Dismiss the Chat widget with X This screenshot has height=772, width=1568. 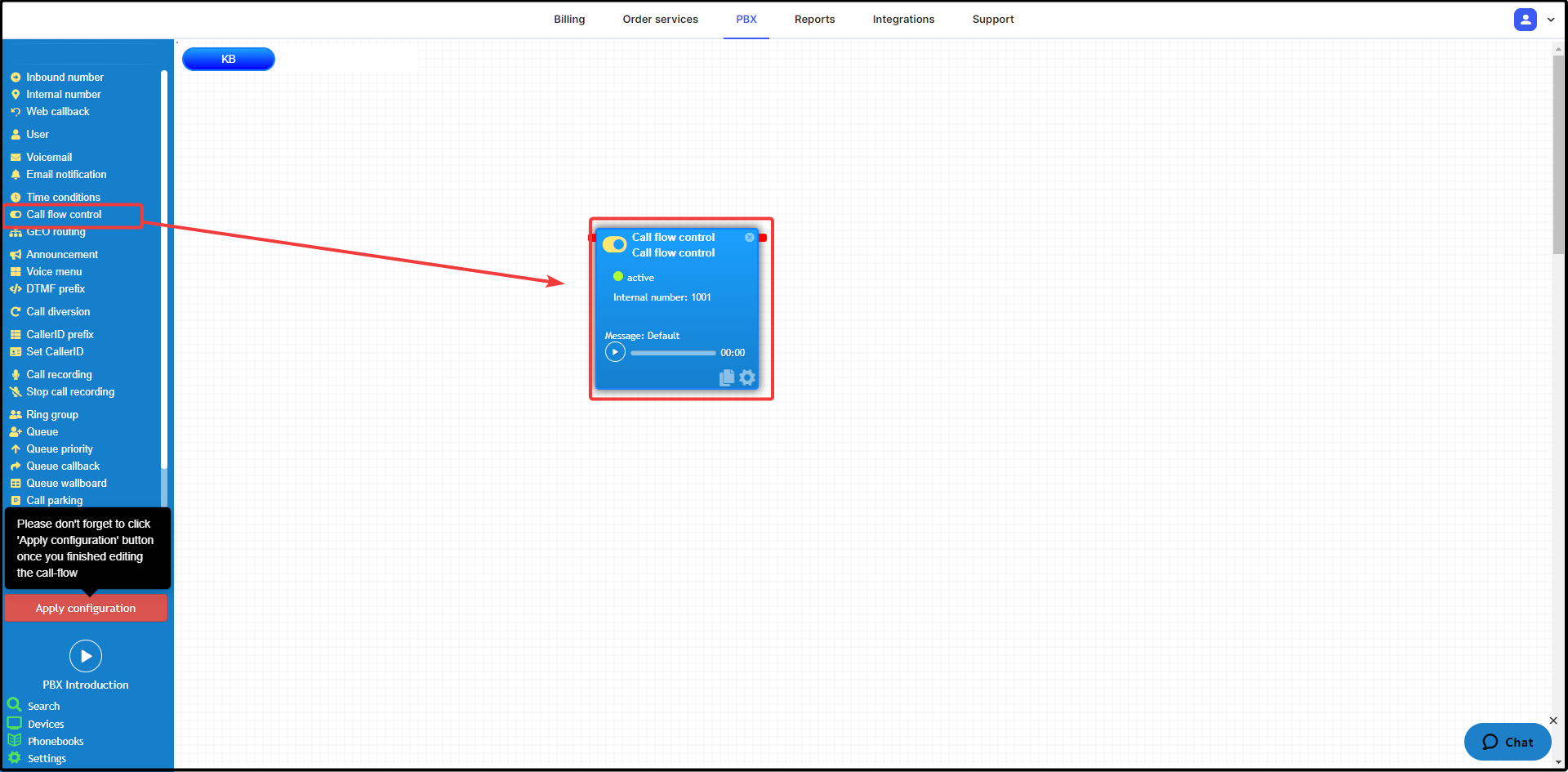click(x=1553, y=721)
